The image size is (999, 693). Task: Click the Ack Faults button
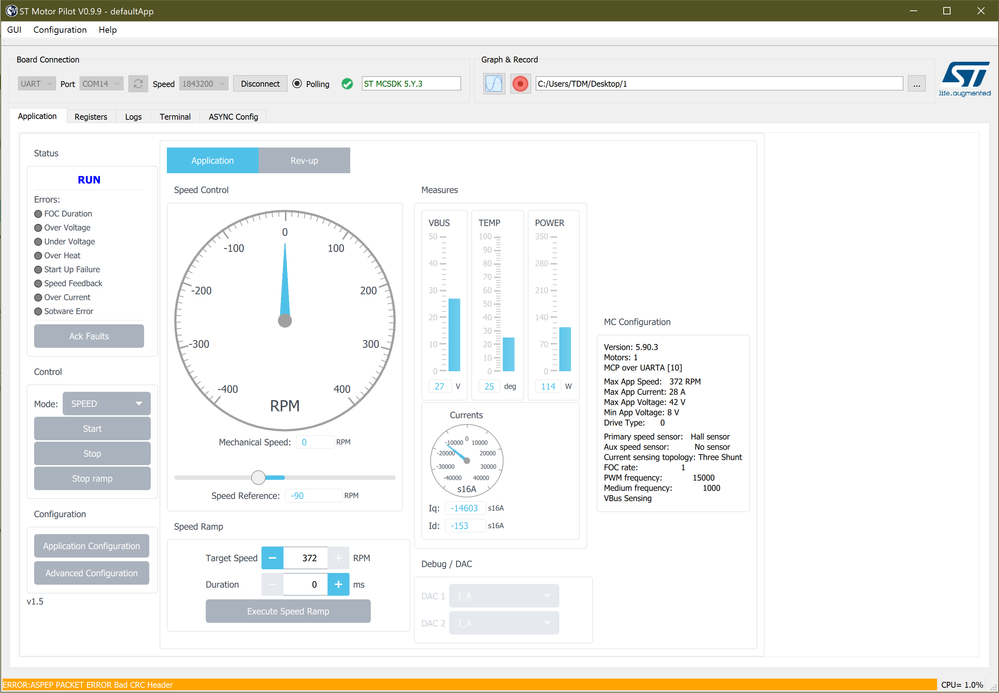coord(89,336)
